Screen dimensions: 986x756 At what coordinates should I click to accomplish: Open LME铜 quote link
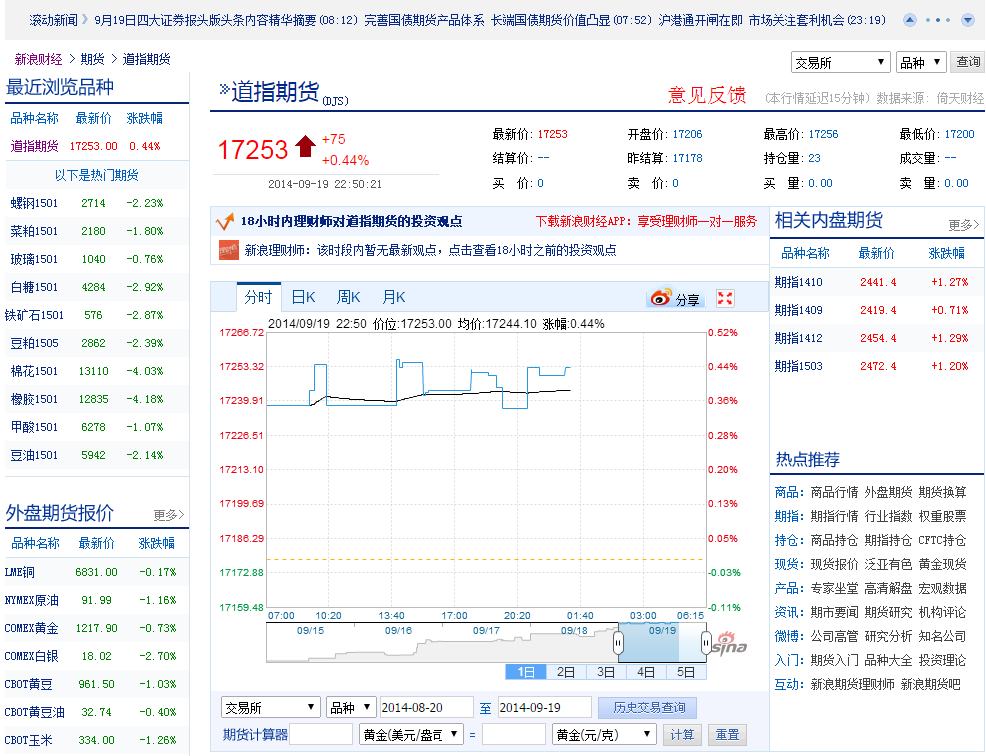point(19,572)
